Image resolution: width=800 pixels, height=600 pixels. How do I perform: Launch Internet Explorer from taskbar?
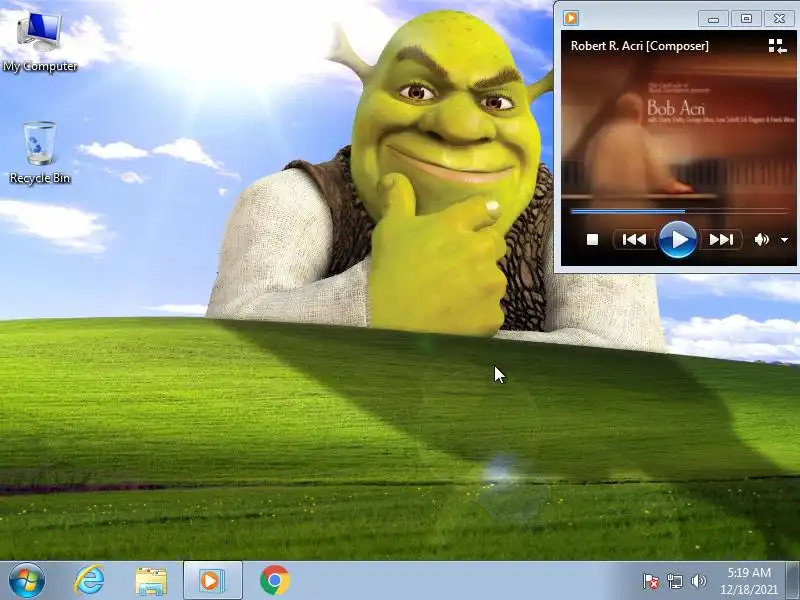(89, 581)
